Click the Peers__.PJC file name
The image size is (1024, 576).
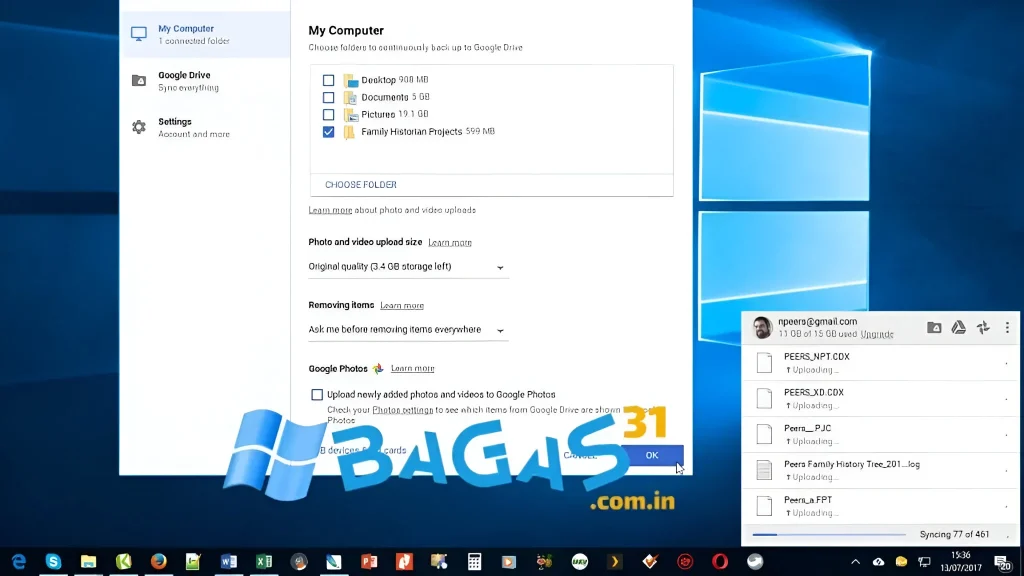pos(807,428)
